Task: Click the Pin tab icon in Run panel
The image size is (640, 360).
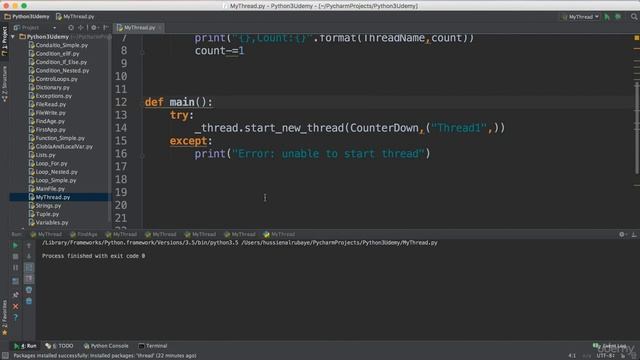Action: (15, 294)
